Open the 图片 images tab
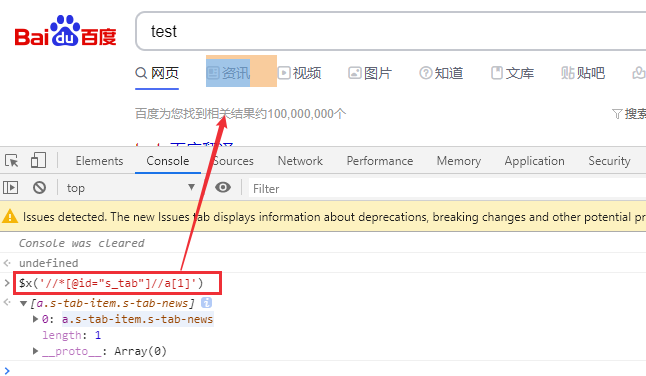 (x=370, y=73)
